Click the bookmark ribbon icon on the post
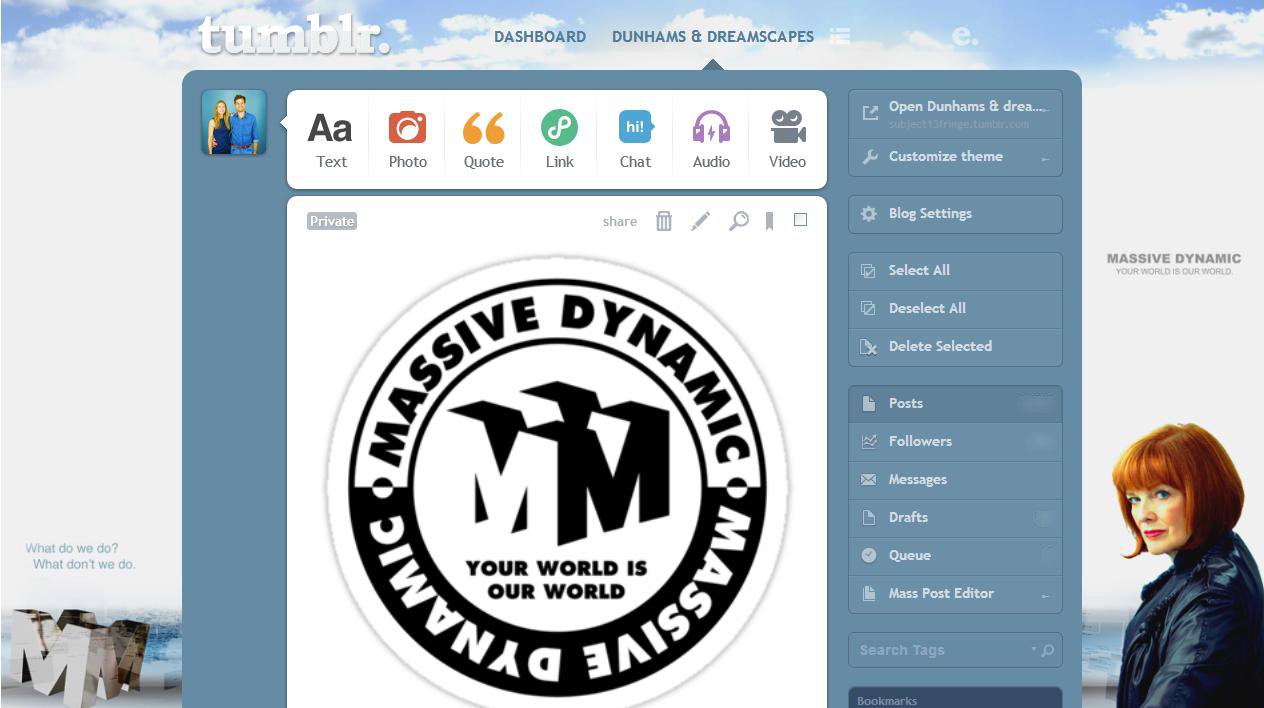1264x708 pixels. point(769,221)
